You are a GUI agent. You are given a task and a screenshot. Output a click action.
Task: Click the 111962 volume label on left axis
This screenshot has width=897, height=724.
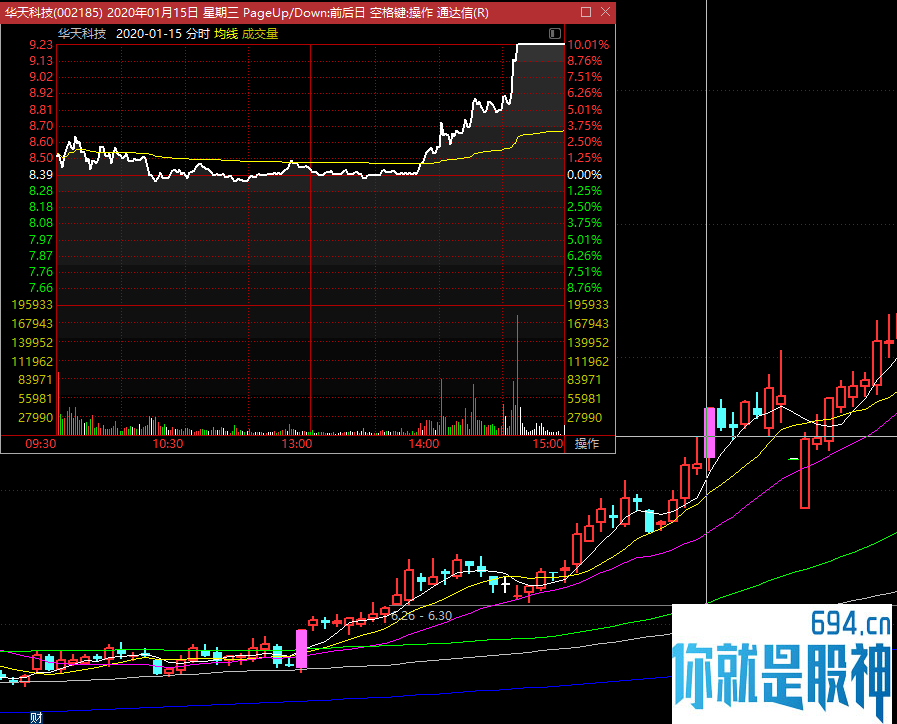point(32,361)
